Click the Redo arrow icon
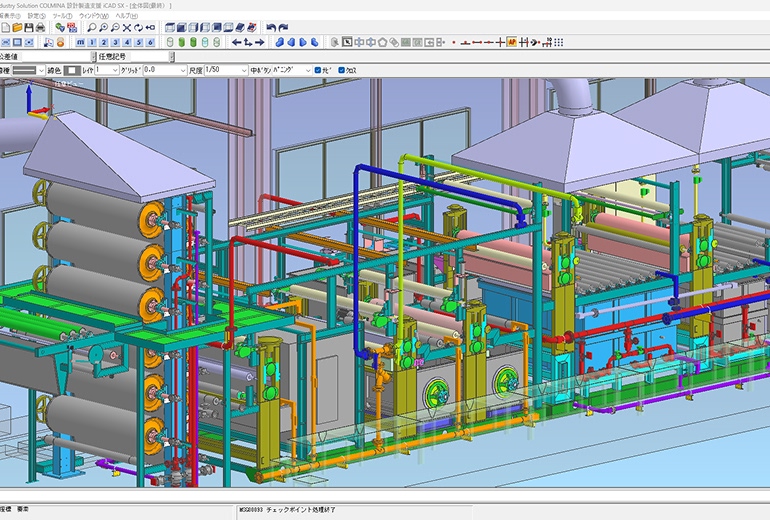This screenshot has width=770, height=520. (283, 28)
